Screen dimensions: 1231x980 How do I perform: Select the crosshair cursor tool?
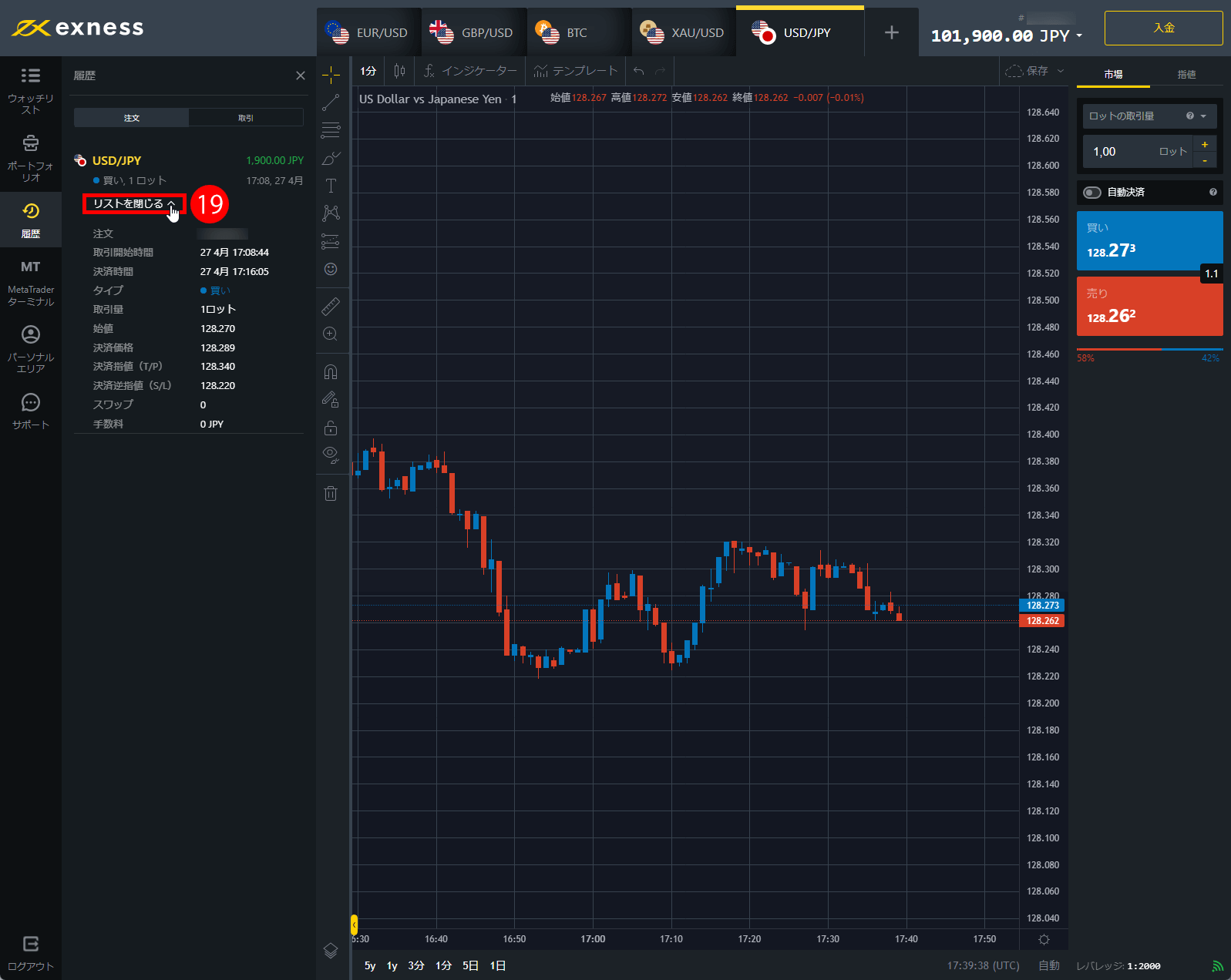click(x=331, y=75)
